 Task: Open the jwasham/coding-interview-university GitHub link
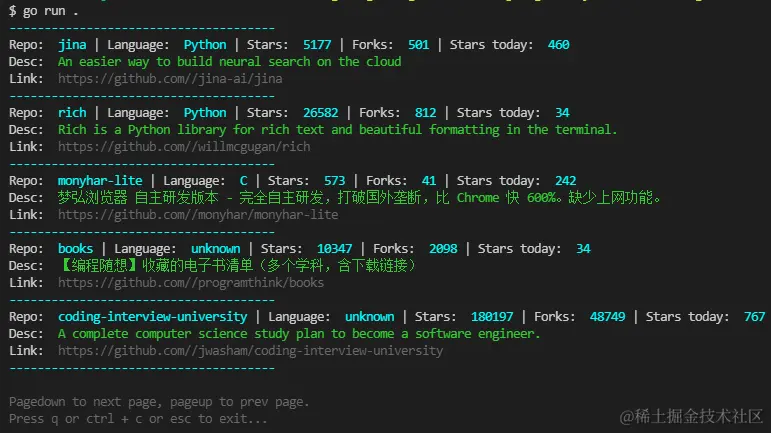point(250,350)
